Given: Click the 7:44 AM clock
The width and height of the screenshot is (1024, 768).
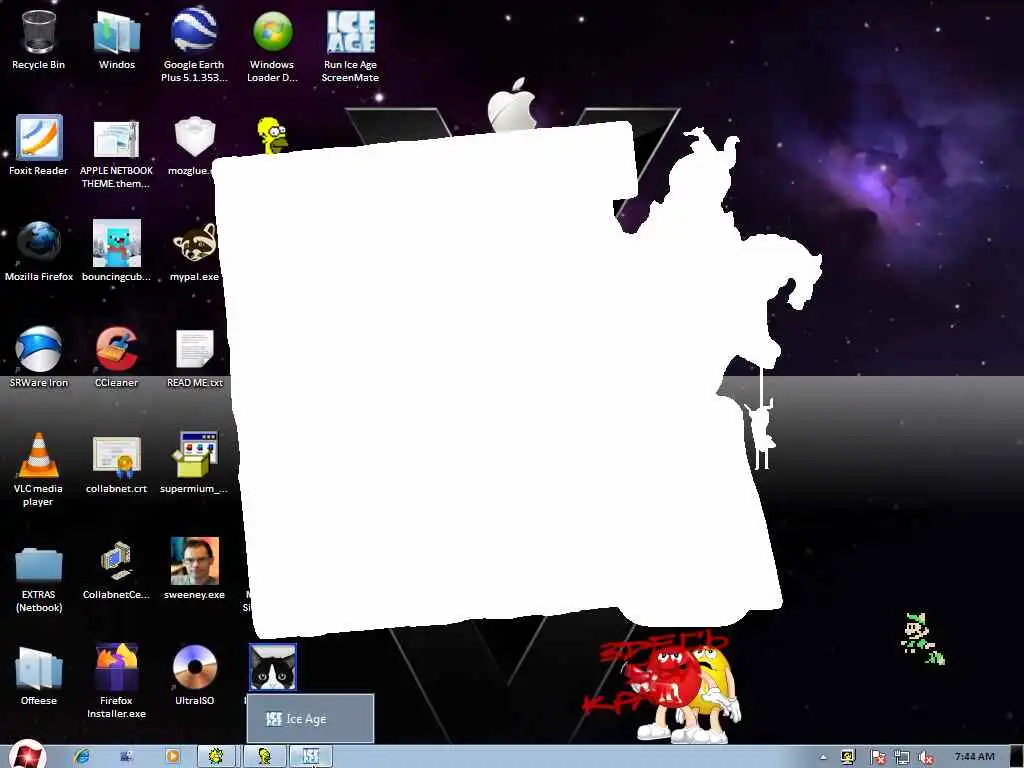Looking at the screenshot, I should [x=974, y=756].
